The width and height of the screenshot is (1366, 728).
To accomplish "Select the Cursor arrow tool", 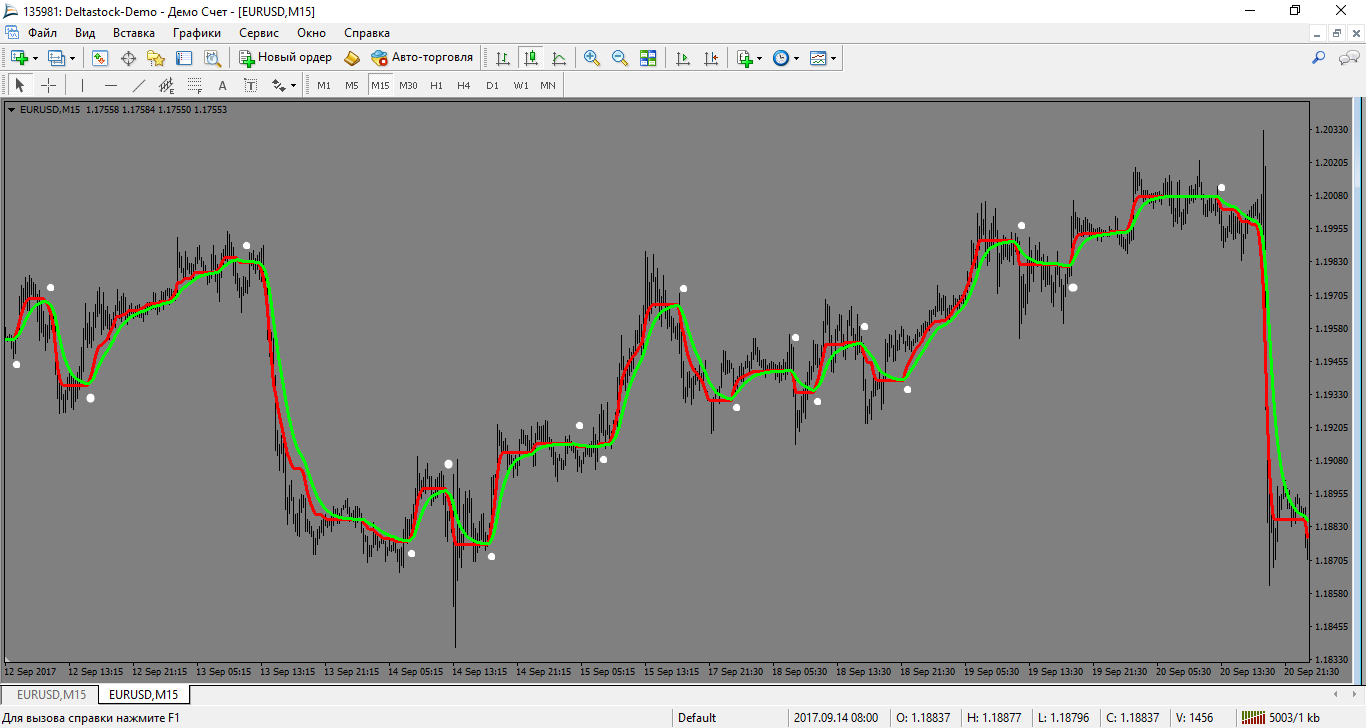I will [x=20, y=85].
